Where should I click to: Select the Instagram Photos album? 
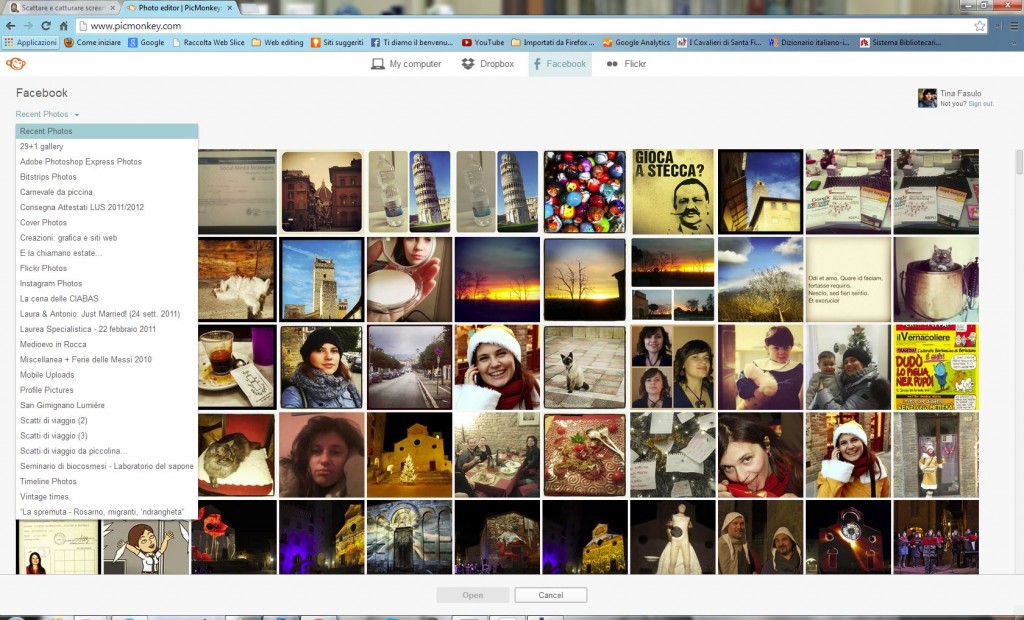click(106, 284)
